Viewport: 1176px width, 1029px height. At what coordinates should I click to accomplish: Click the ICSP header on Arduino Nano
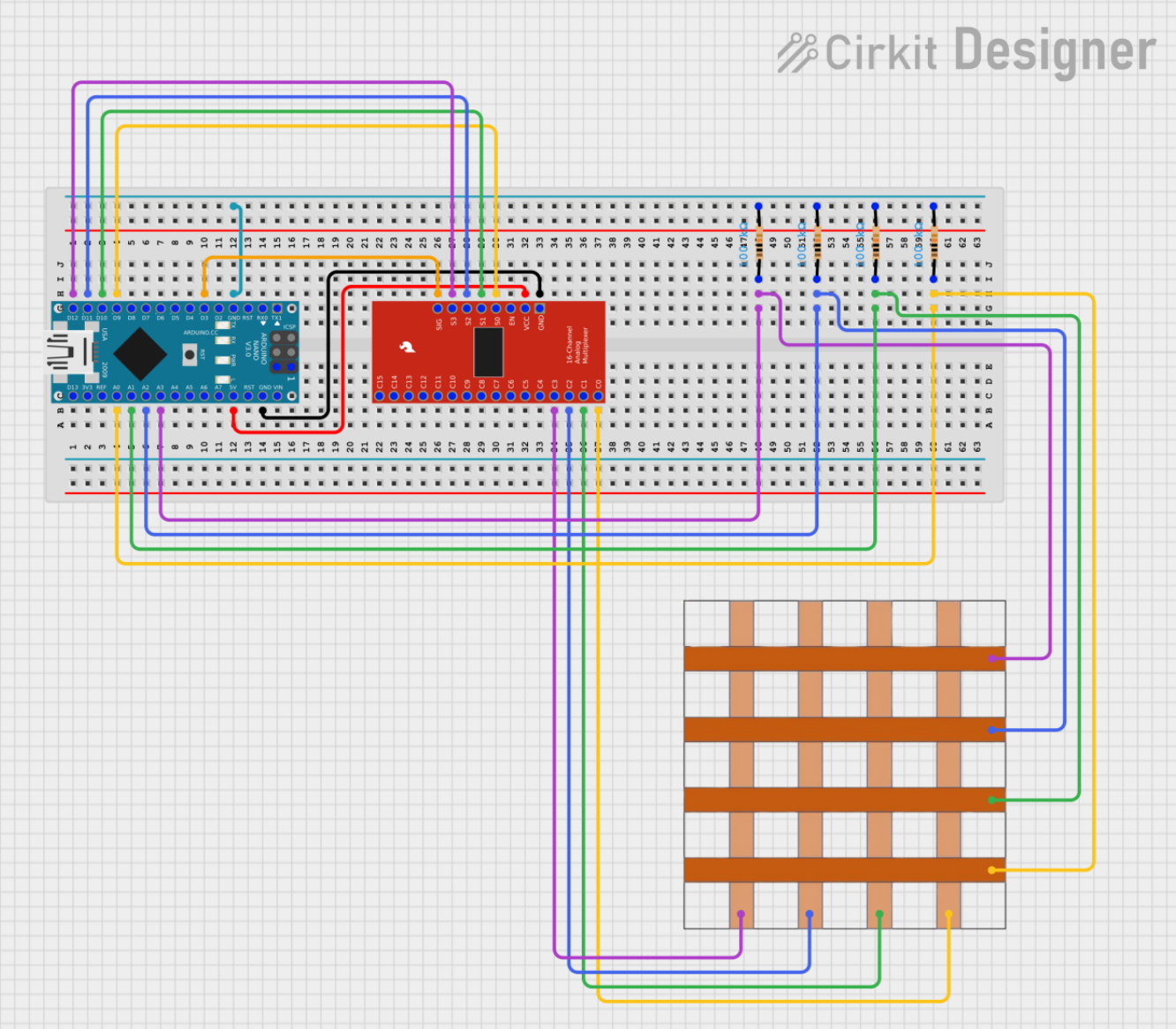pyautogui.click(x=283, y=352)
